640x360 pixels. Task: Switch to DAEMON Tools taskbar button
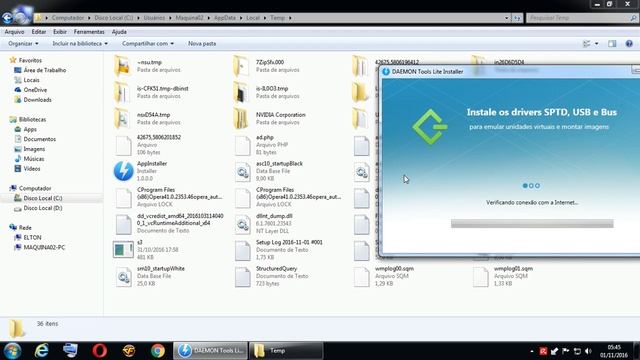pos(211,351)
